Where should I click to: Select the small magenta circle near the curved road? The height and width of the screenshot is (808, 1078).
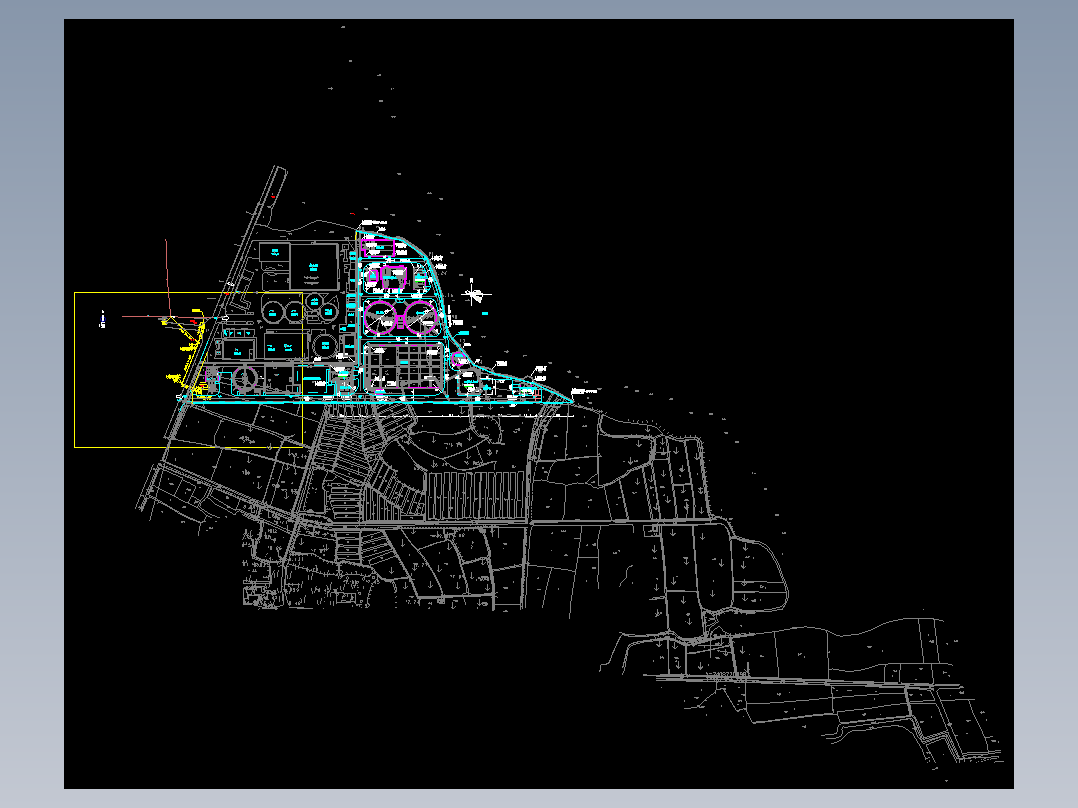point(459,358)
